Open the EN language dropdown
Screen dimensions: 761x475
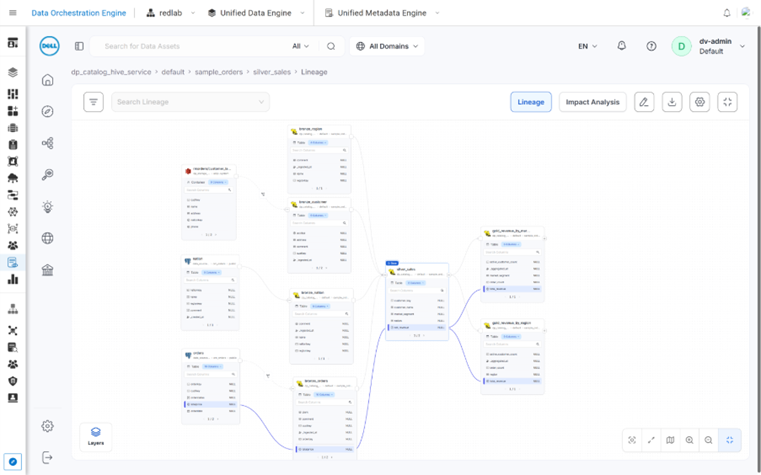(588, 46)
